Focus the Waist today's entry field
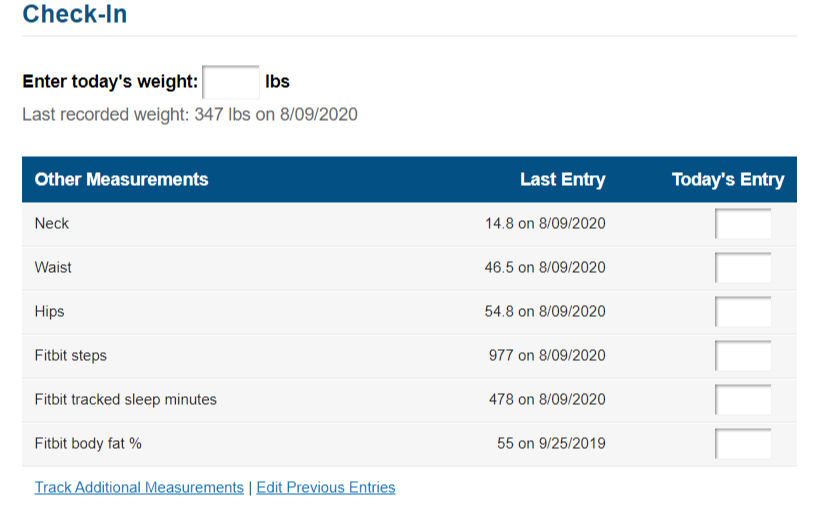The image size is (815, 507). [743, 267]
